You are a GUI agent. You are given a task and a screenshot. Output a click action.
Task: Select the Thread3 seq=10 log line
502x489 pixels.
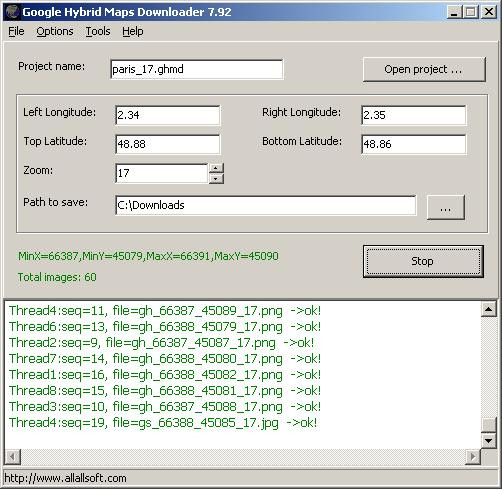pos(165,407)
